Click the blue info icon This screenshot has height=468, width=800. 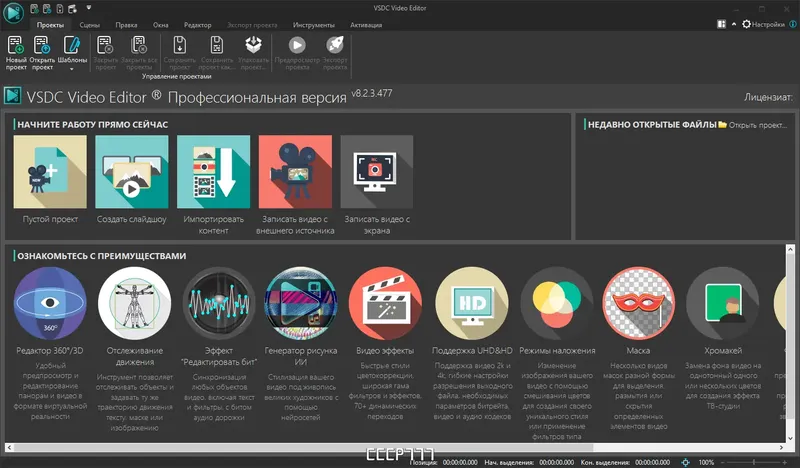click(x=793, y=24)
